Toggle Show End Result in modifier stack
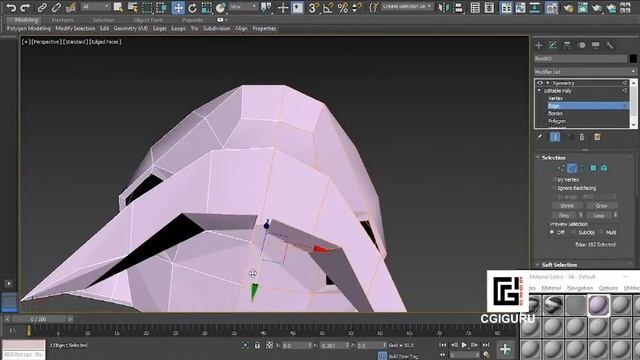 [555, 137]
